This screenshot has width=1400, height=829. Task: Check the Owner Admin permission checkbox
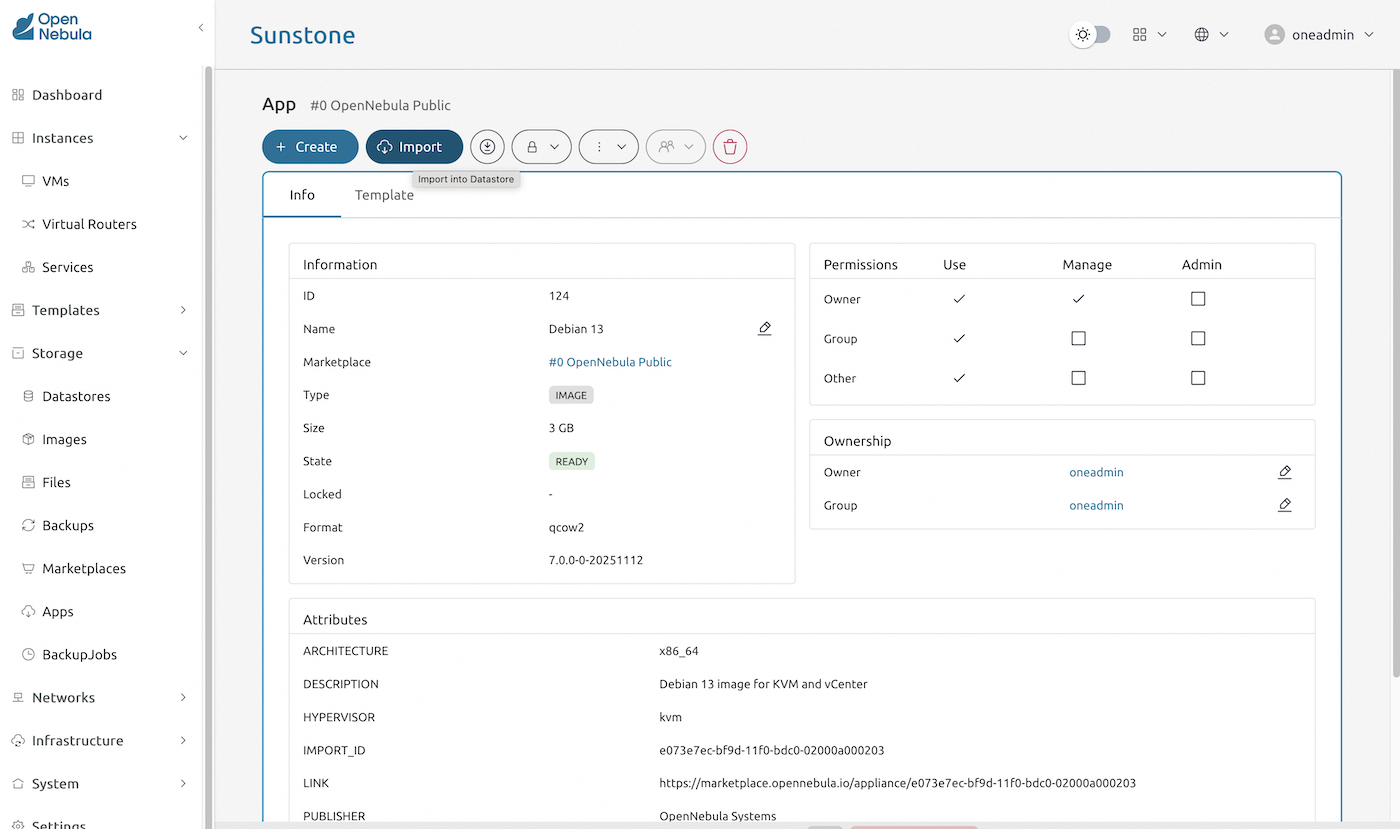pyautogui.click(x=1198, y=298)
